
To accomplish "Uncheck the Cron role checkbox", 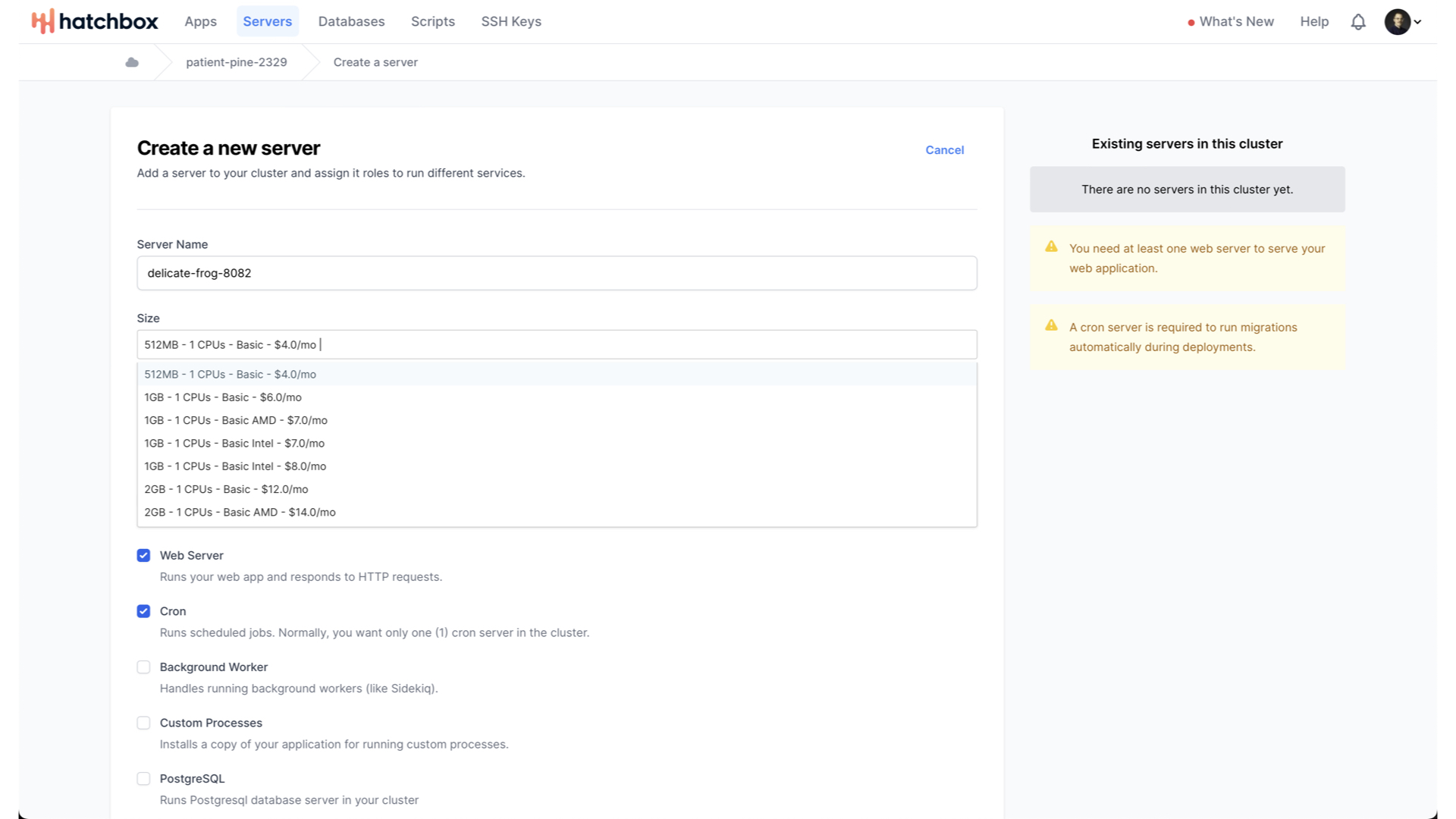I will coord(143,611).
